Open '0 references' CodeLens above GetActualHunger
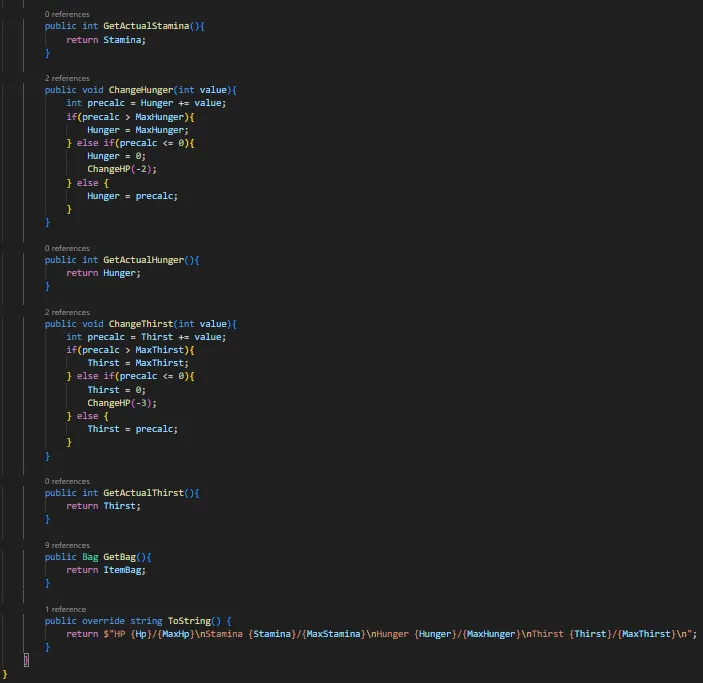 point(67,248)
